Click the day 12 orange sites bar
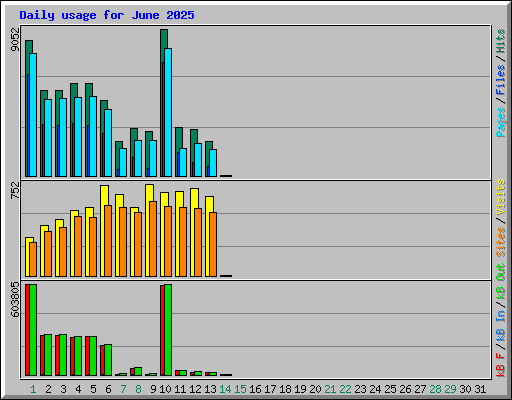The width and height of the screenshot is (512, 400). 198,242
